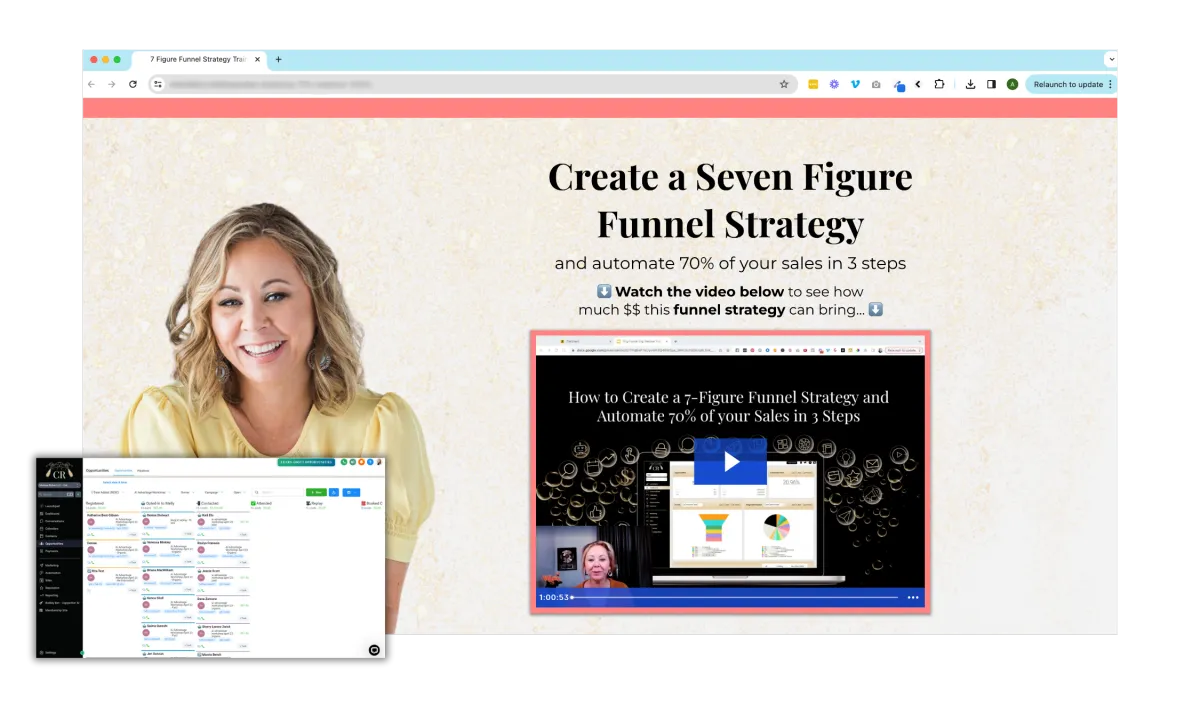Image resolution: width=1200 pixels, height=705 pixels.
Task: Open the chat bubble icon in CRM image
Action: 374,649
